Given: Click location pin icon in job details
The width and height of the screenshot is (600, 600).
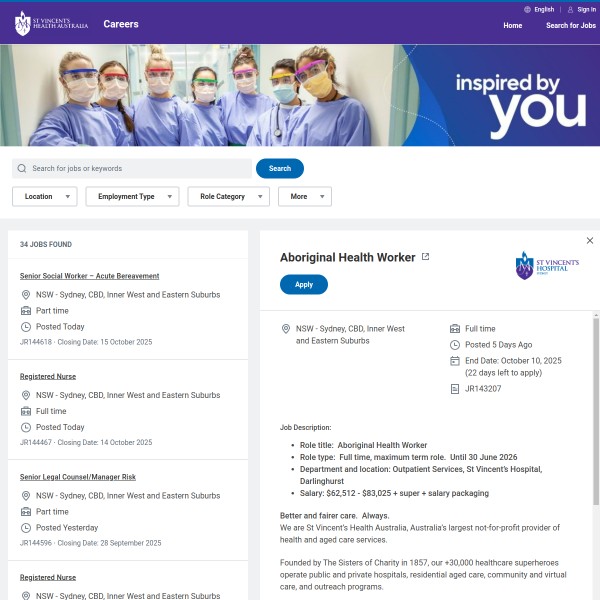Looking at the screenshot, I should pos(285,329).
